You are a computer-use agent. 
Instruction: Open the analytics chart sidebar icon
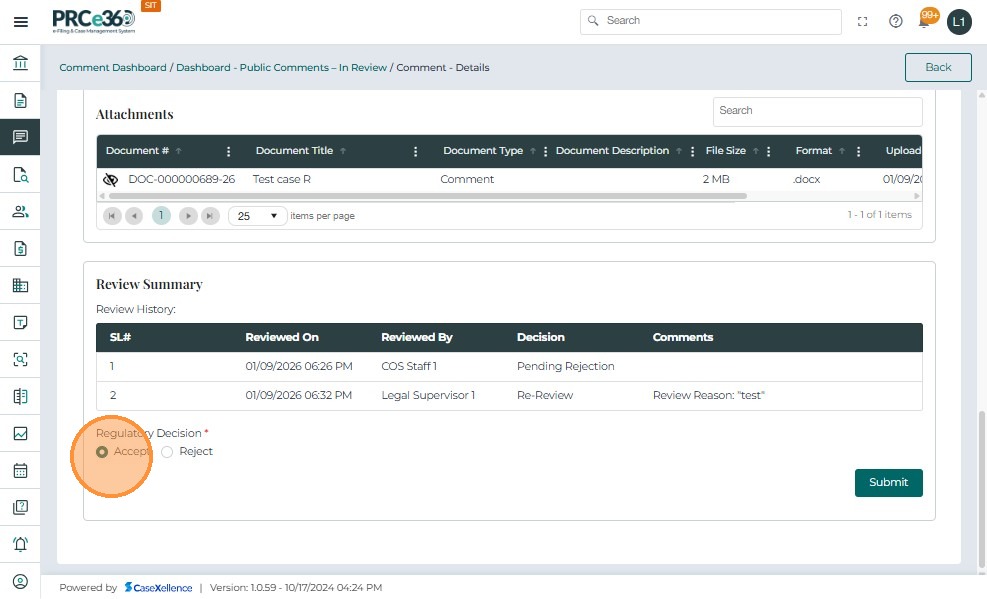pos(20,434)
